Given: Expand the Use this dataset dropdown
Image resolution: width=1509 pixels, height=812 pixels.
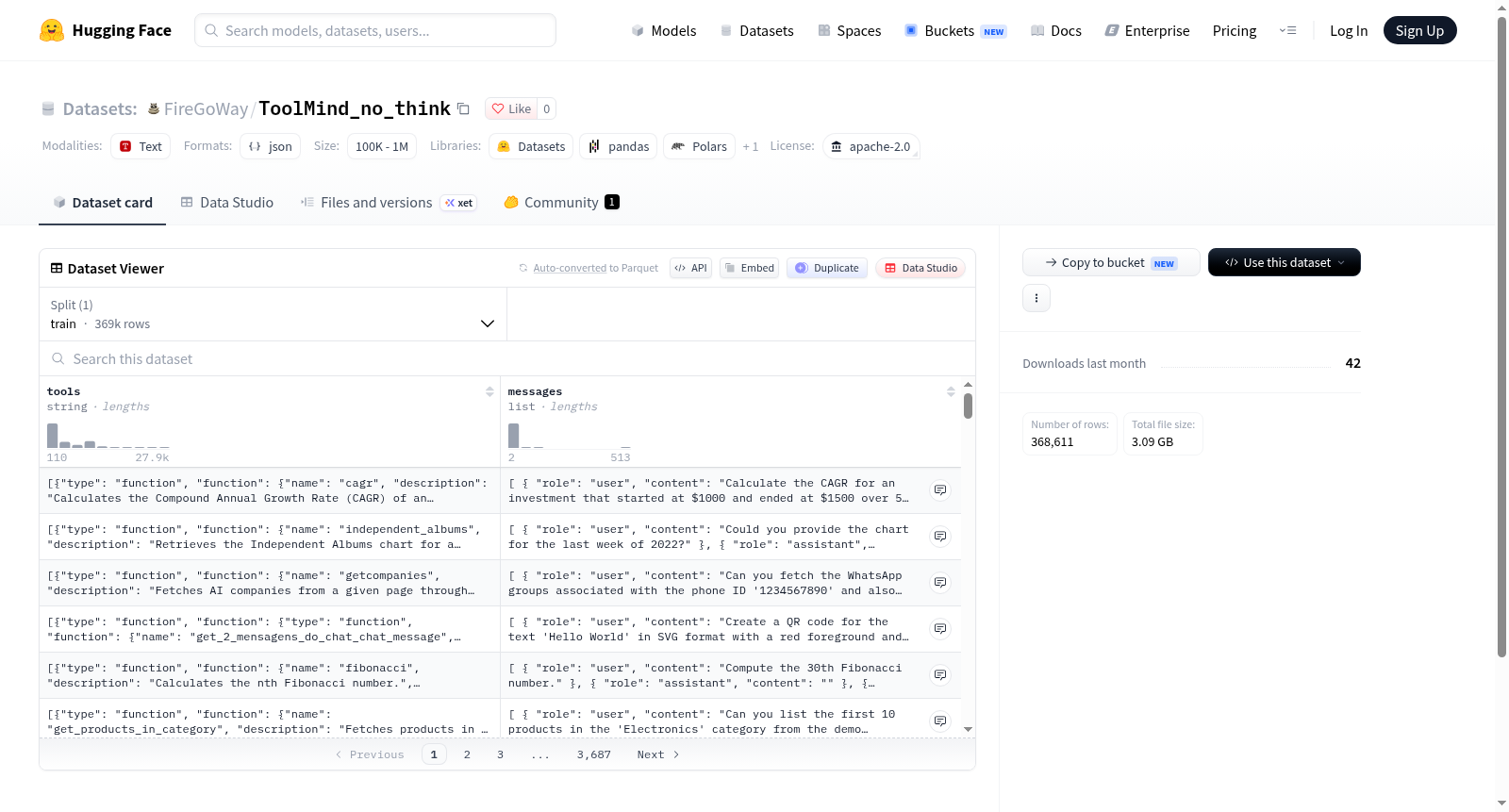Looking at the screenshot, I should 1285,262.
